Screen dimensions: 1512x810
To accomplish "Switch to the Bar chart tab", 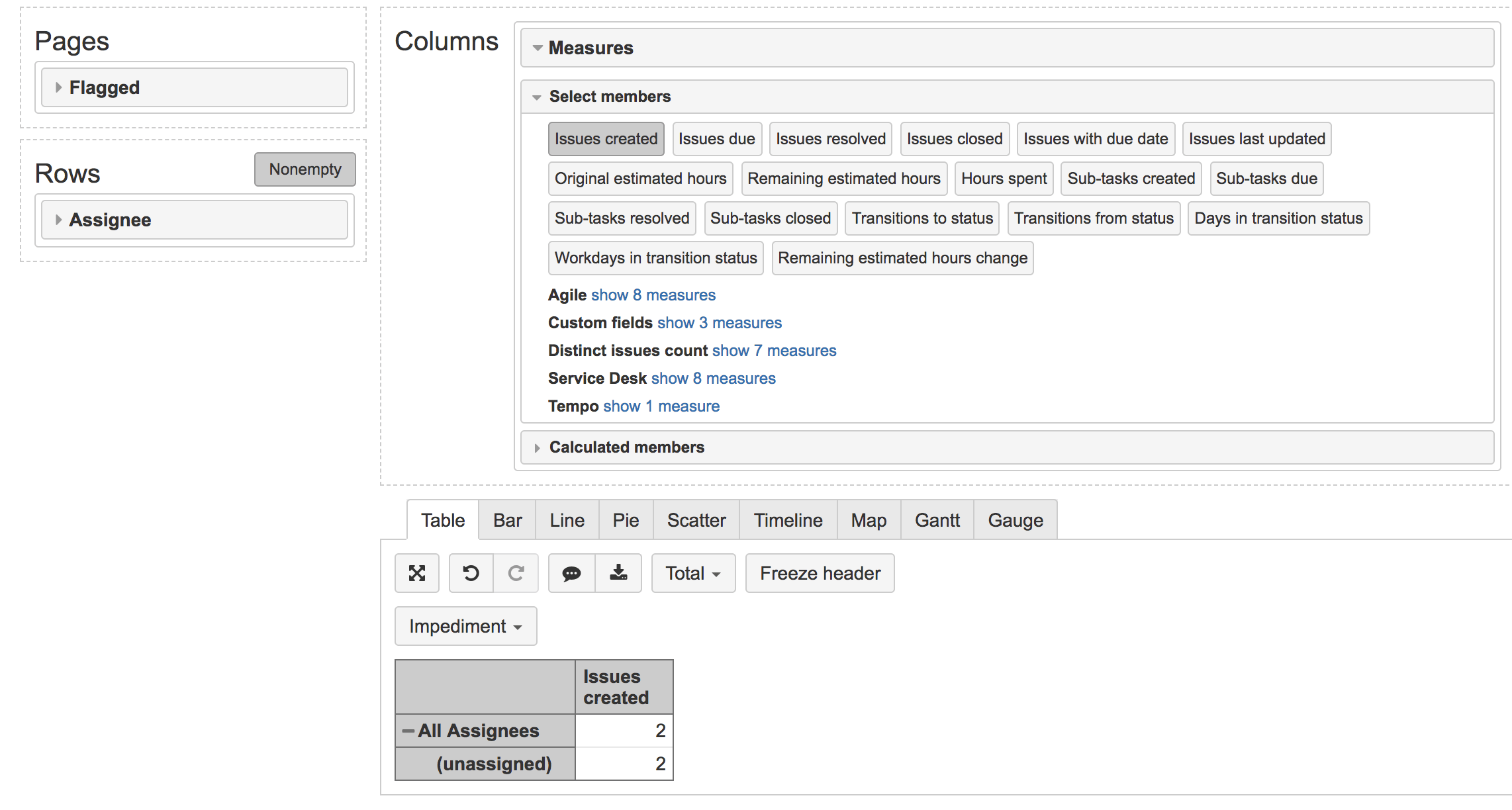I will point(506,519).
